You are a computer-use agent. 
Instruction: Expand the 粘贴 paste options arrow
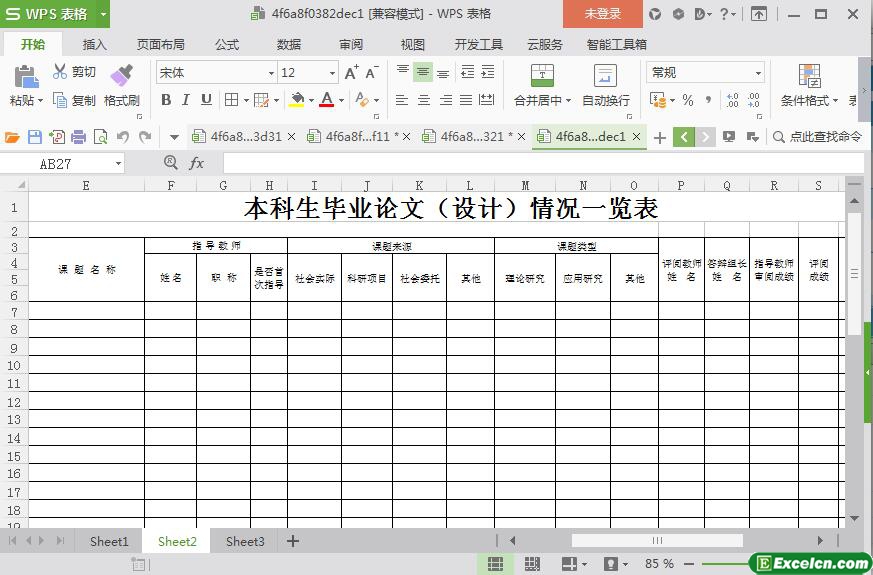[40, 101]
